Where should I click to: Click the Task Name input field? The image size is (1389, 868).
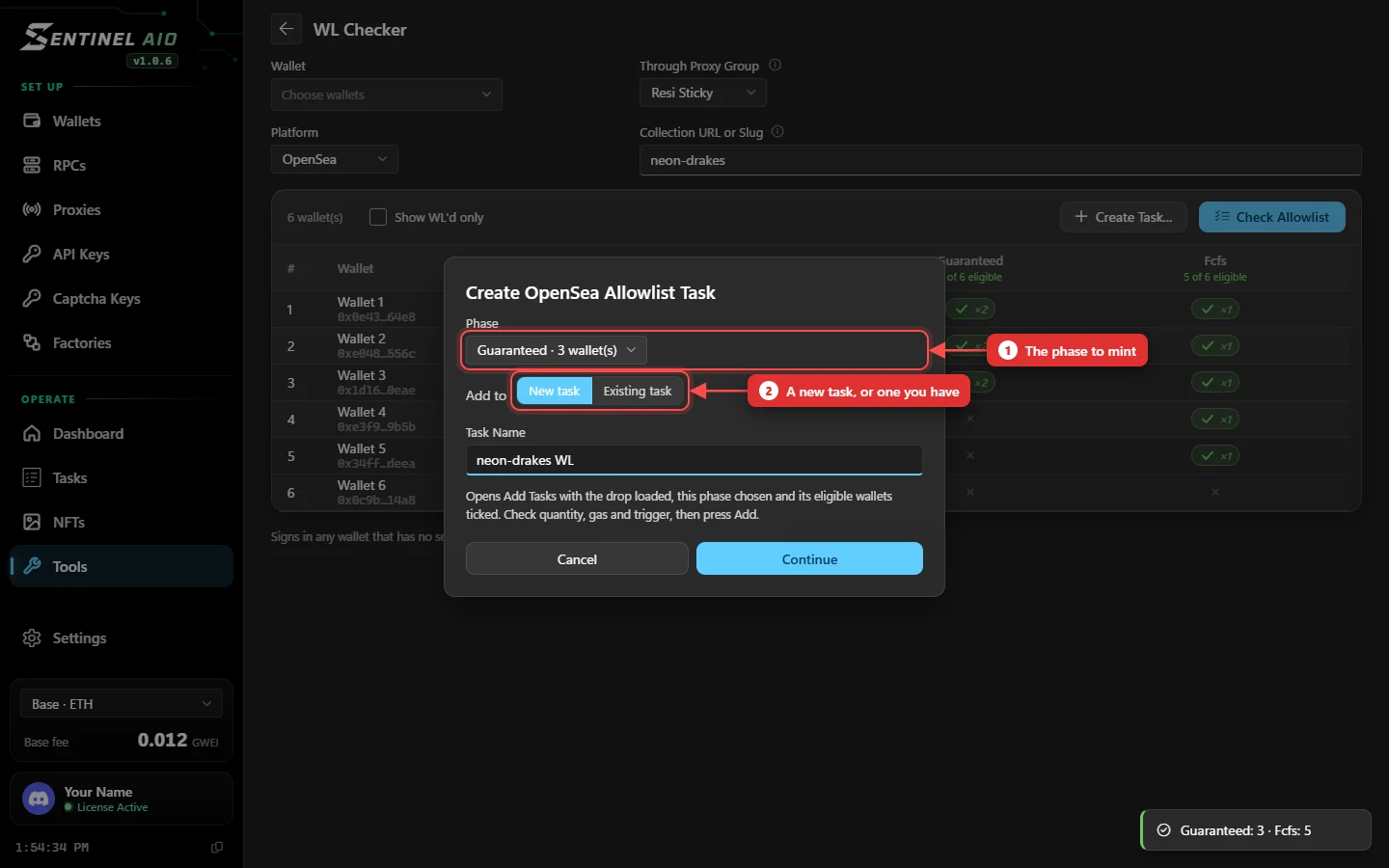(x=694, y=460)
